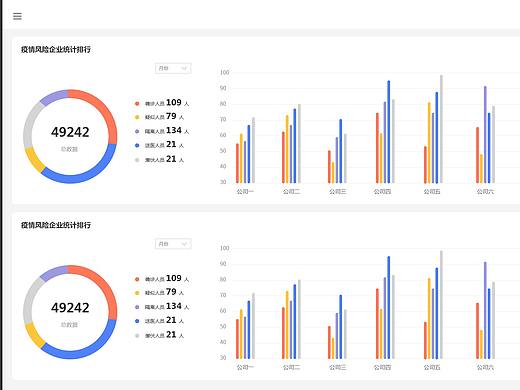This screenshot has width=520, height=390.
Task: Click the gray segment of the lower donut chart
Action: [30, 300]
